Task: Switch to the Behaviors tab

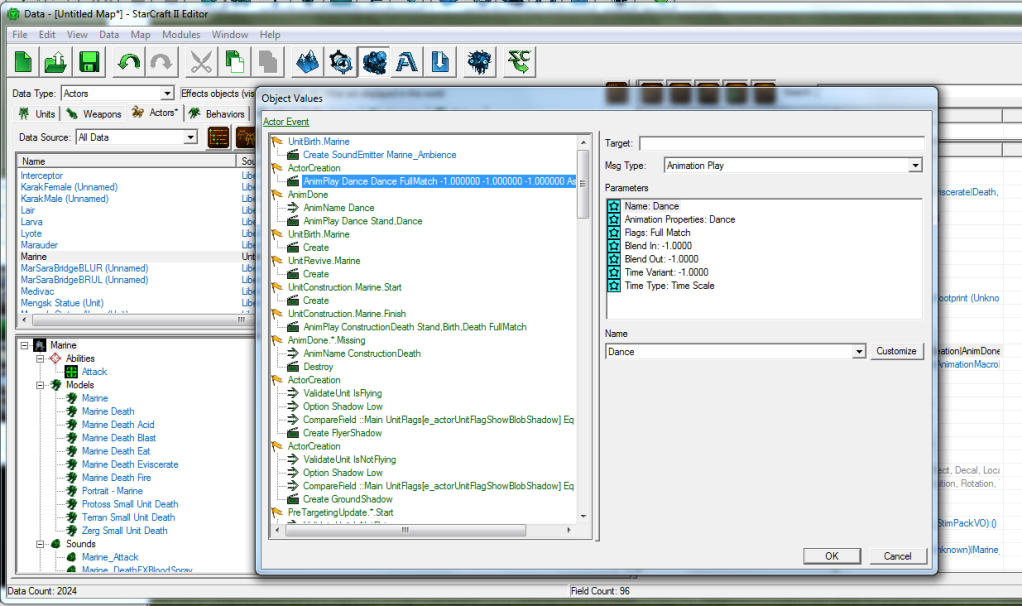Action: [x=217, y=114]
